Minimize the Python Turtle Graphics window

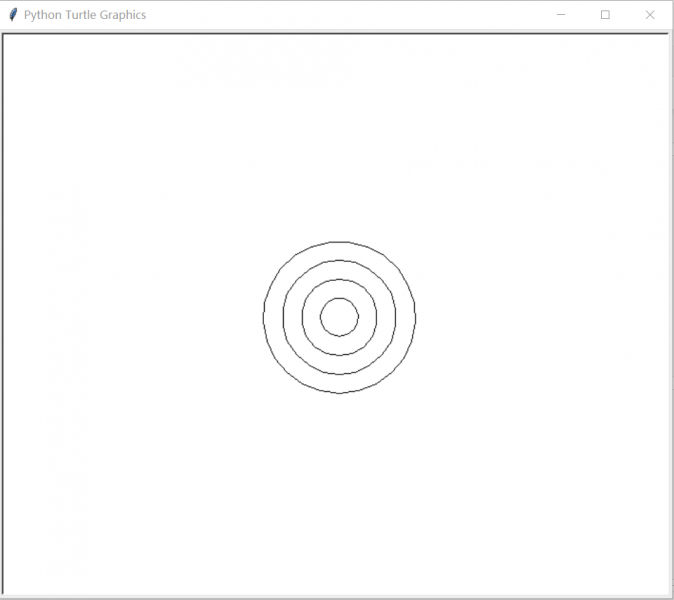pyautogui.click(x=560, y=15)
